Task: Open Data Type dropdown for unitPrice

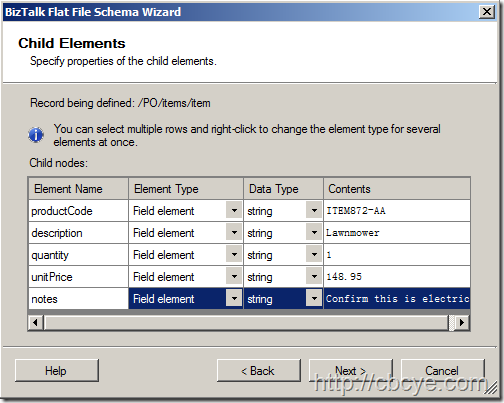Action: pyautogui.click(x=314, y=277)
